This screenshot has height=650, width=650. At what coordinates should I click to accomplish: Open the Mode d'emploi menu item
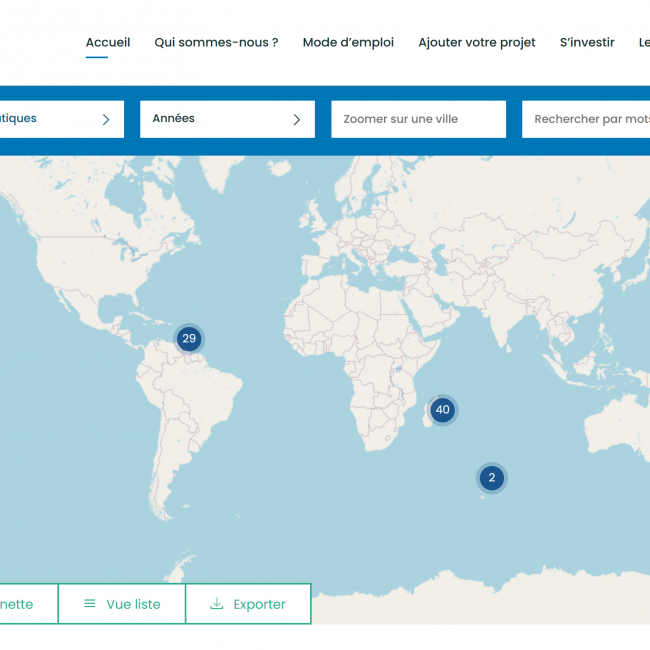(348, 42)
